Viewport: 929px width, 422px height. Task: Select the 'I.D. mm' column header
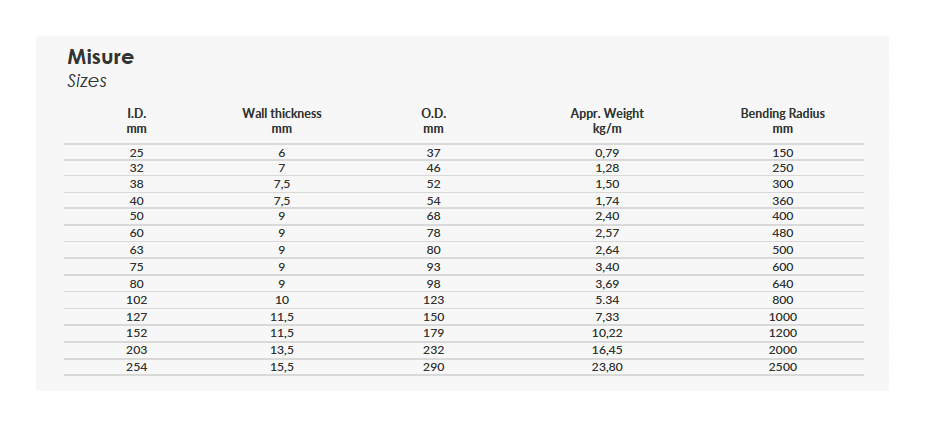tap(137, 120)
